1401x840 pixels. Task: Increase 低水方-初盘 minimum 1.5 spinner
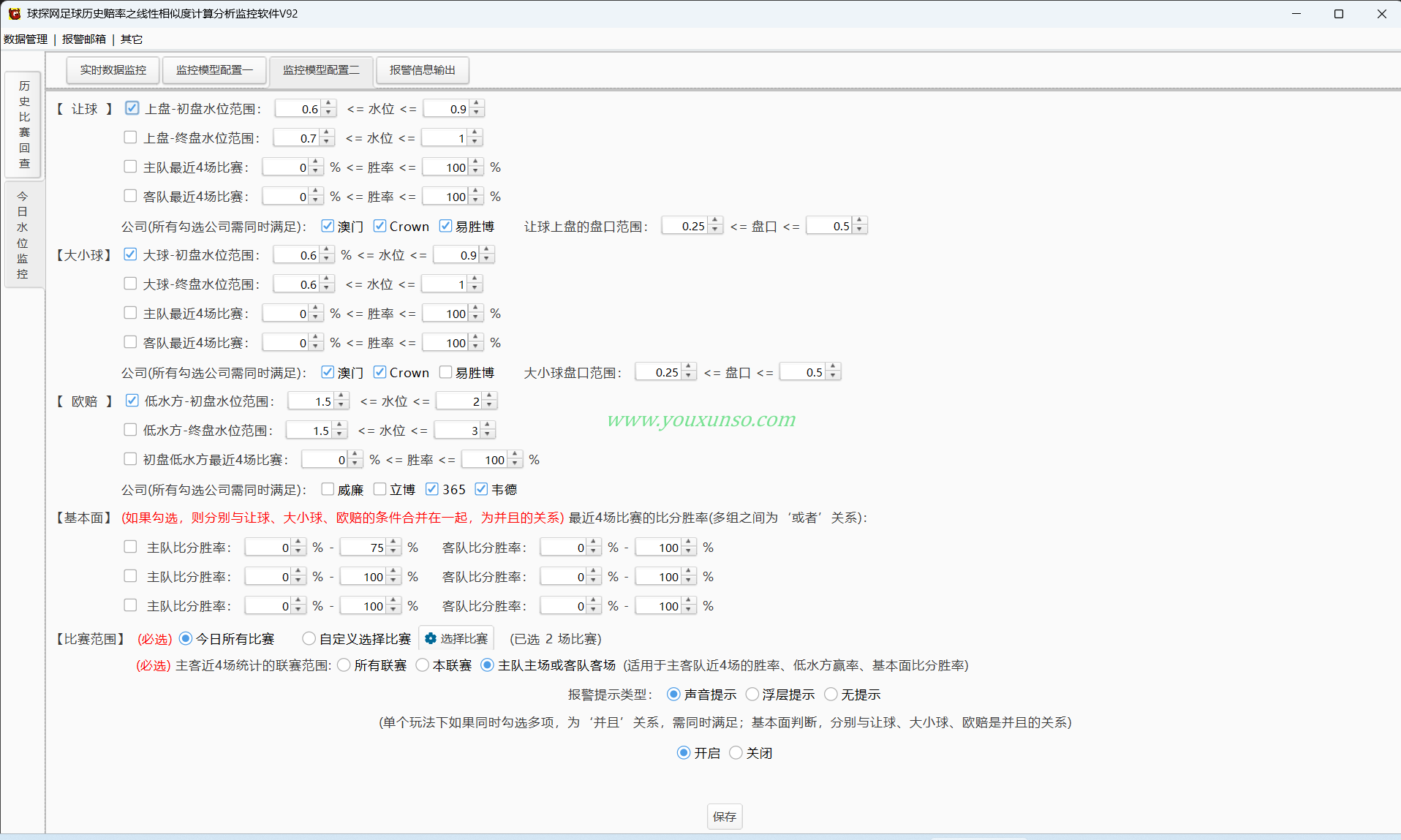pyautogui.click(x=341, y=397)
